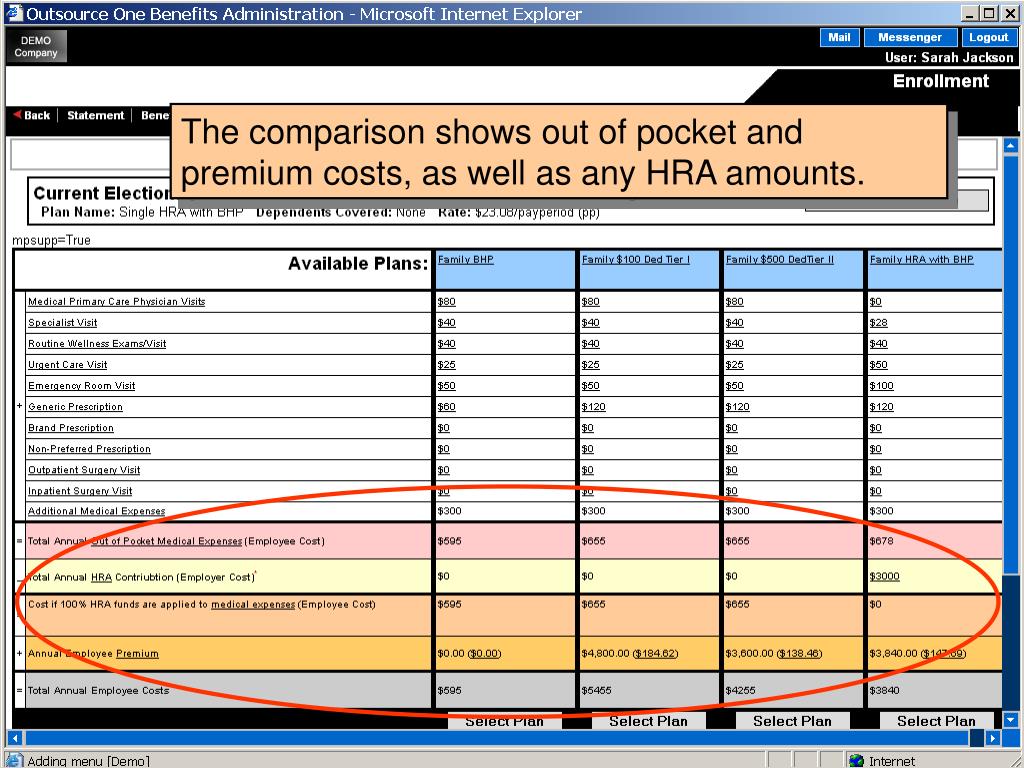
Task: Click horizontal scrollbar right arrow
Action: click(993, 738)
